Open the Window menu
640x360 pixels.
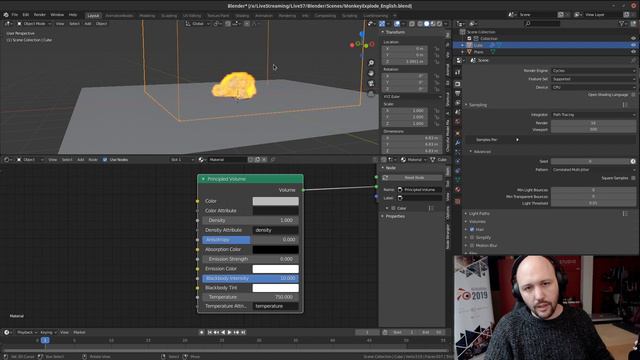coord(57,15)
